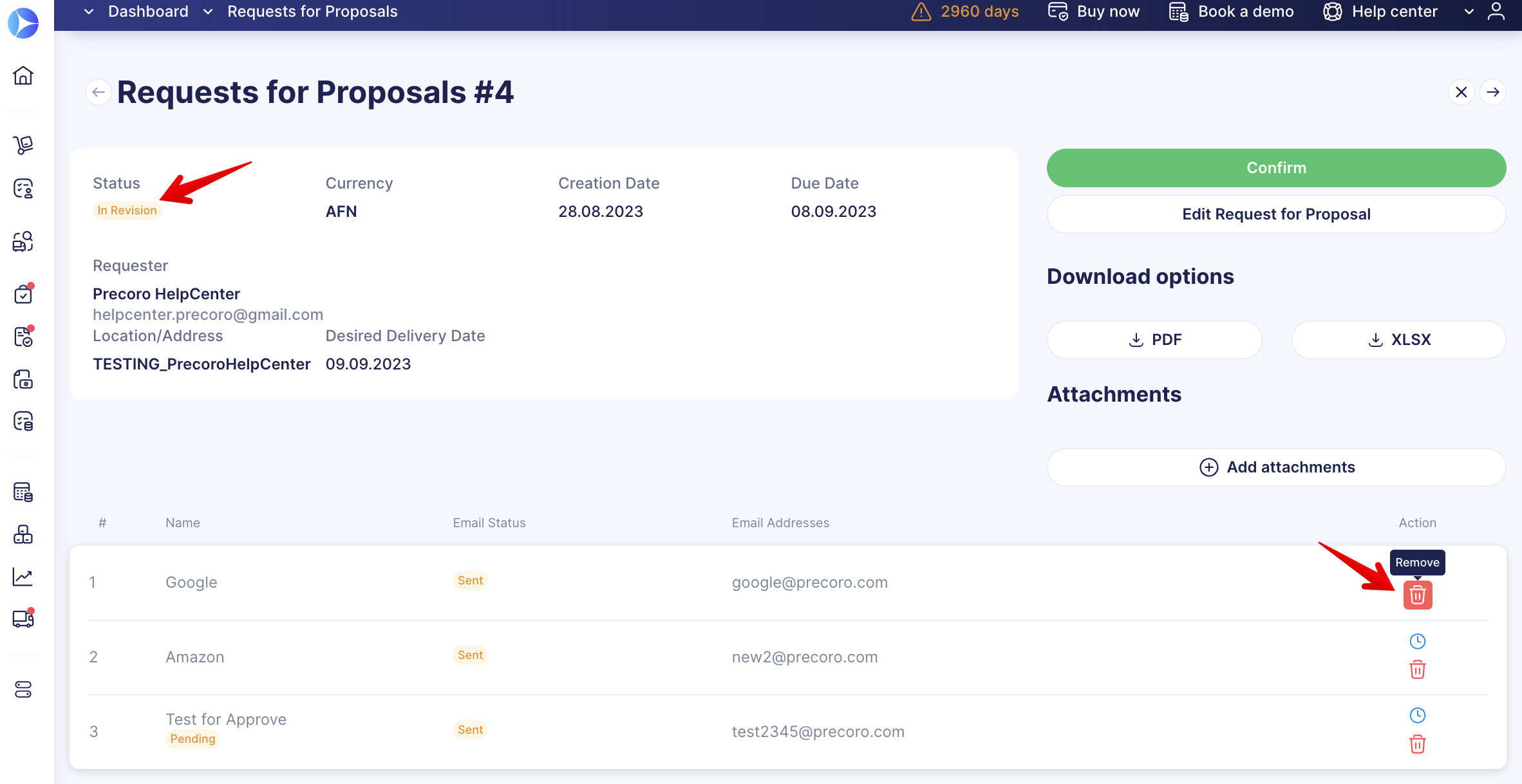Open the clipboard-check sidebar icon with red dot
This screenshot has height=784, width=1522.
coord(23,294)
